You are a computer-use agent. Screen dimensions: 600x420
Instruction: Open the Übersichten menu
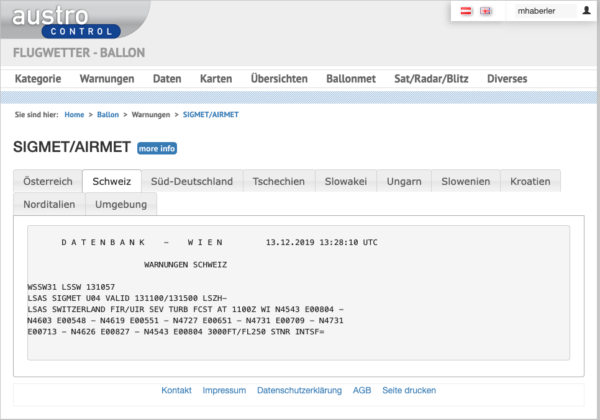(x=279, y=78)
